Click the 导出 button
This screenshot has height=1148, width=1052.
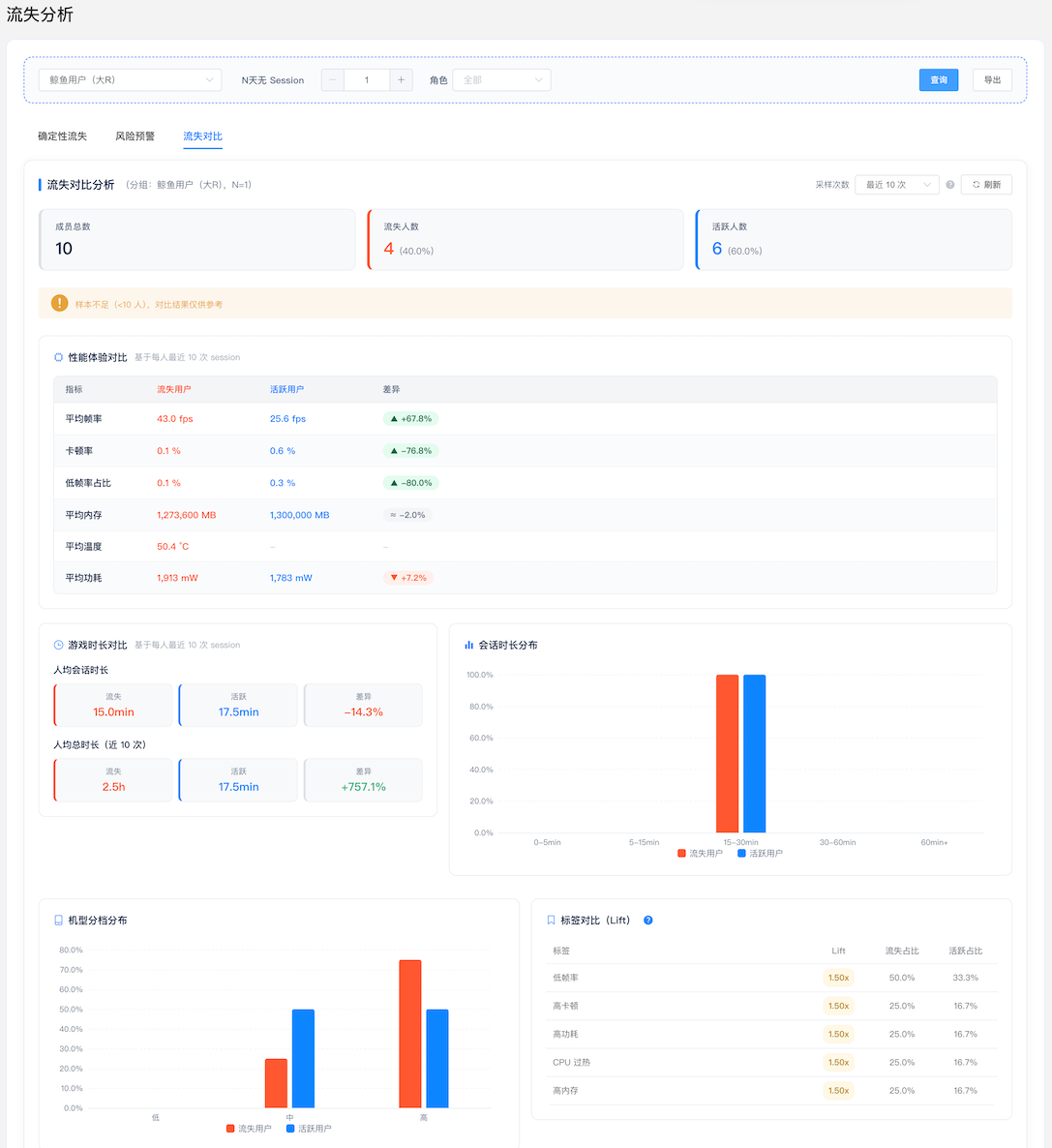tap(992, 79)
